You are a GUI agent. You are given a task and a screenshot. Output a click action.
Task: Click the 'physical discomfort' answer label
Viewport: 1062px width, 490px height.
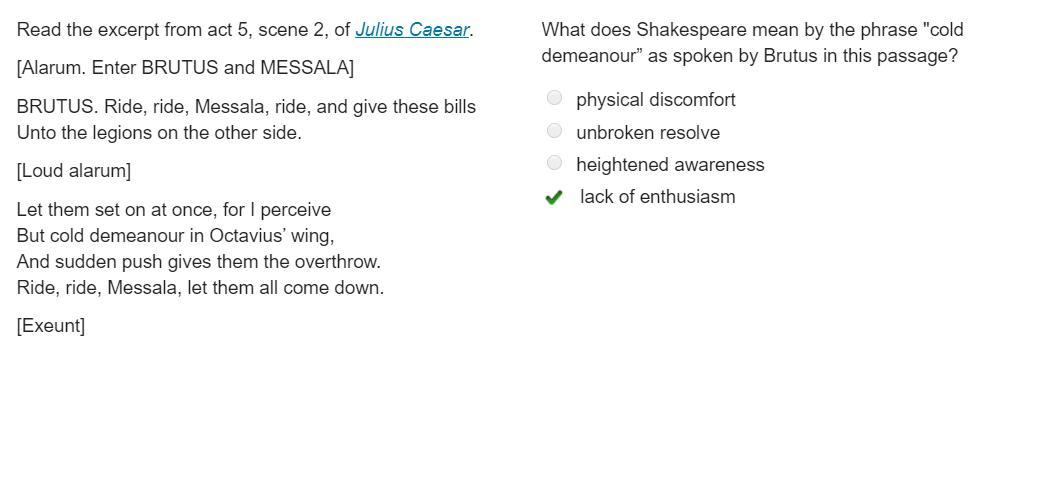656,100
